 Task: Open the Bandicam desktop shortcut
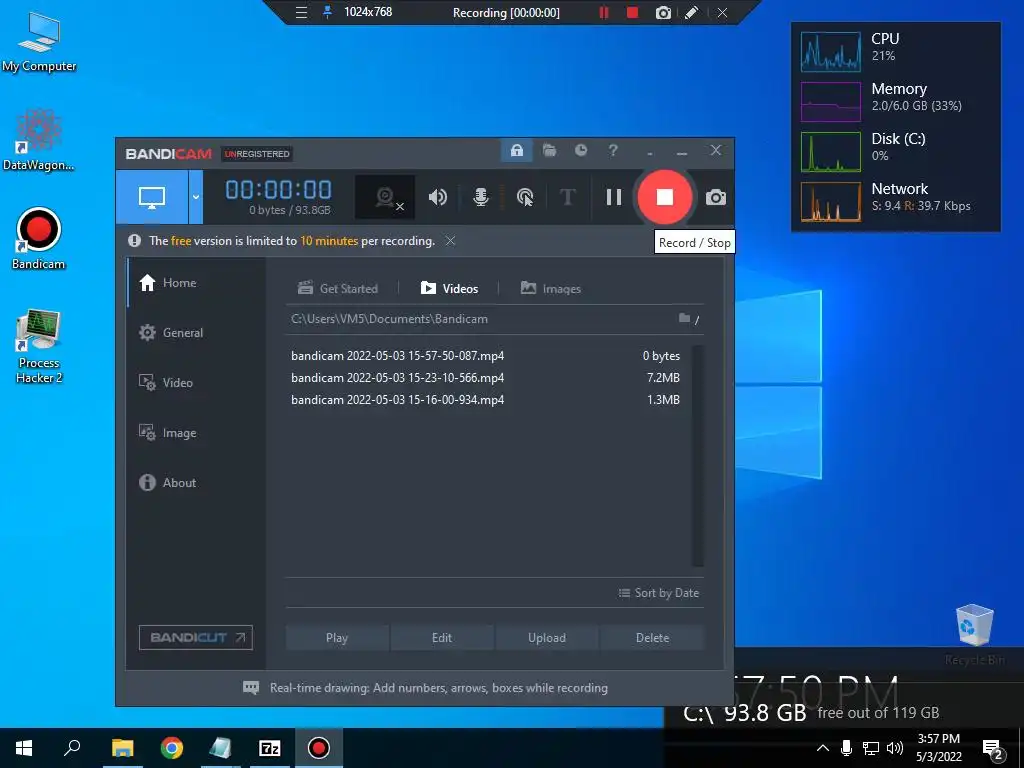pos(39,239)
